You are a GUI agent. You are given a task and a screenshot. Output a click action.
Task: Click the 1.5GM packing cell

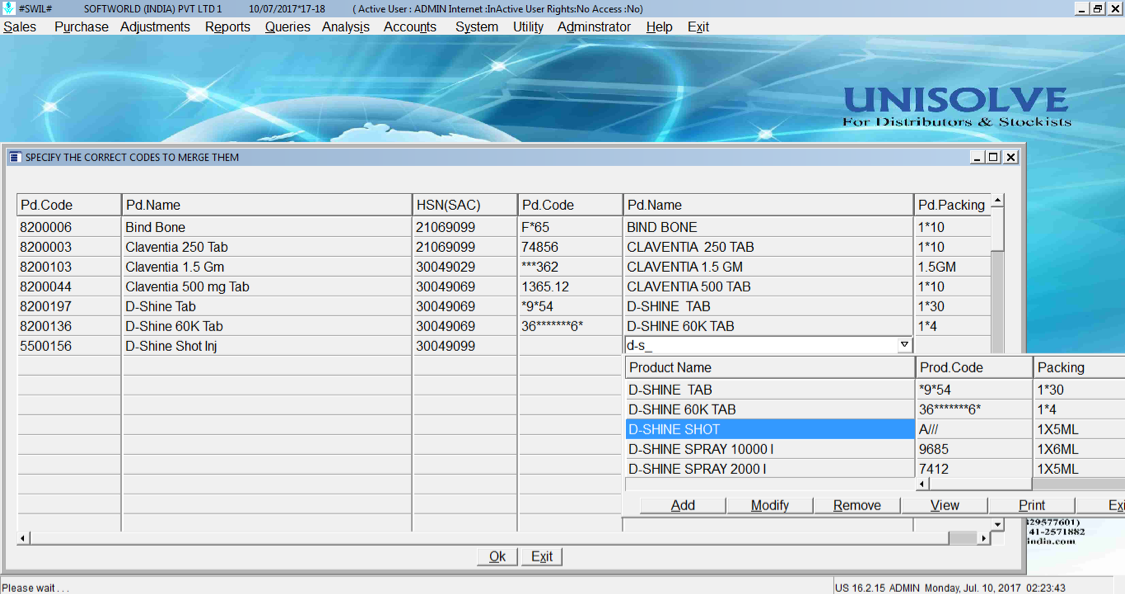(952, 267)
